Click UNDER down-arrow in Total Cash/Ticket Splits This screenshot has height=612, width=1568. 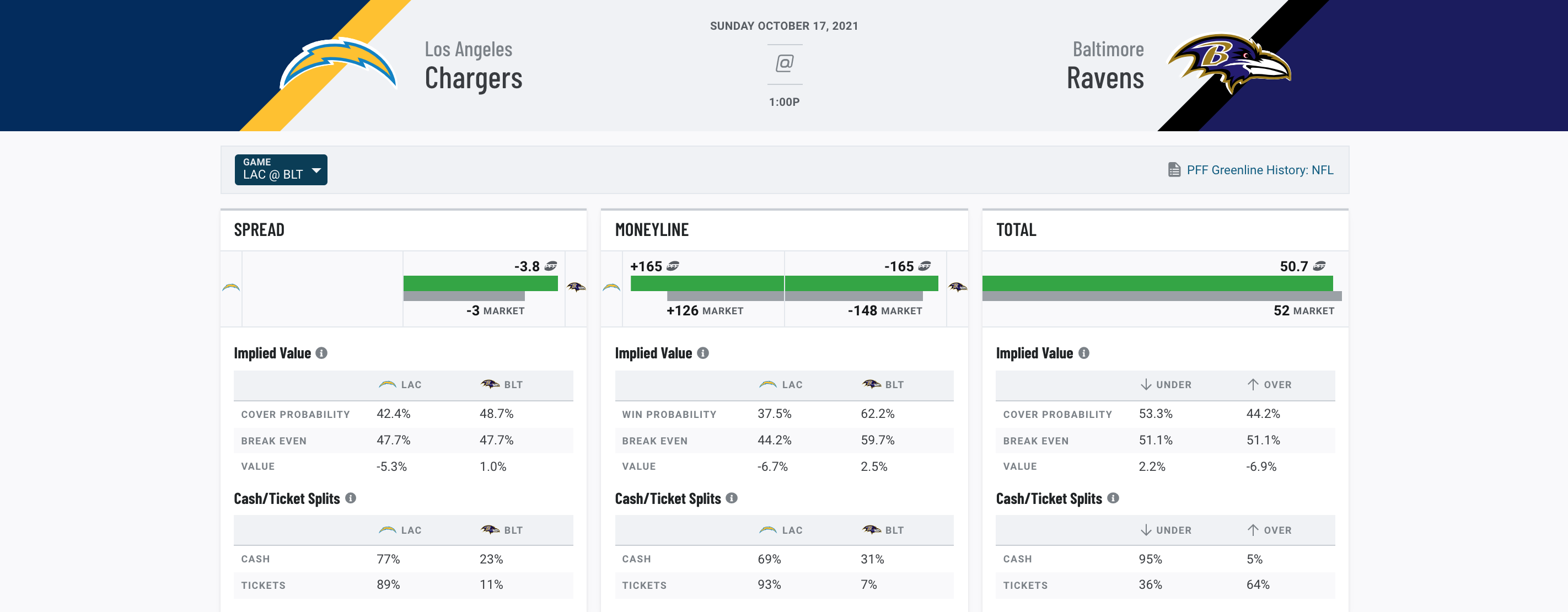click(x=1146, y=530)
